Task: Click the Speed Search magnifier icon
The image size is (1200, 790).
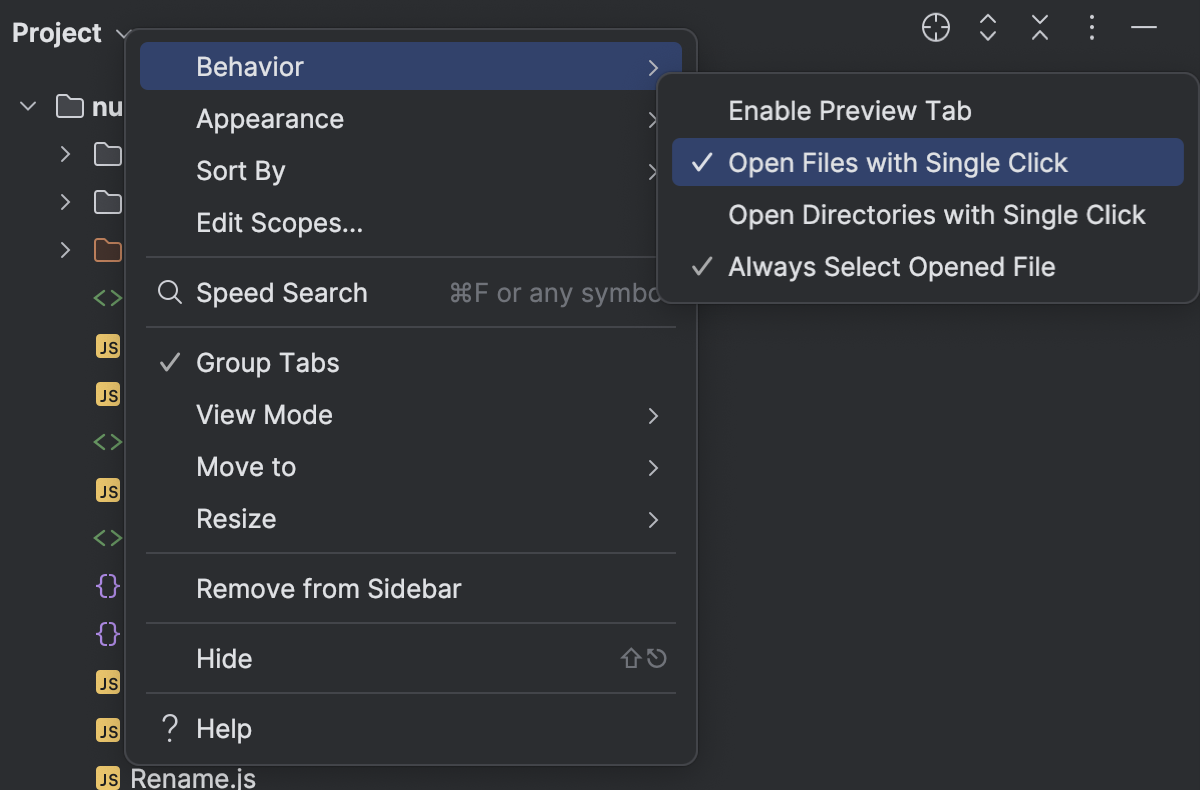Action: [x=168, y=292]
